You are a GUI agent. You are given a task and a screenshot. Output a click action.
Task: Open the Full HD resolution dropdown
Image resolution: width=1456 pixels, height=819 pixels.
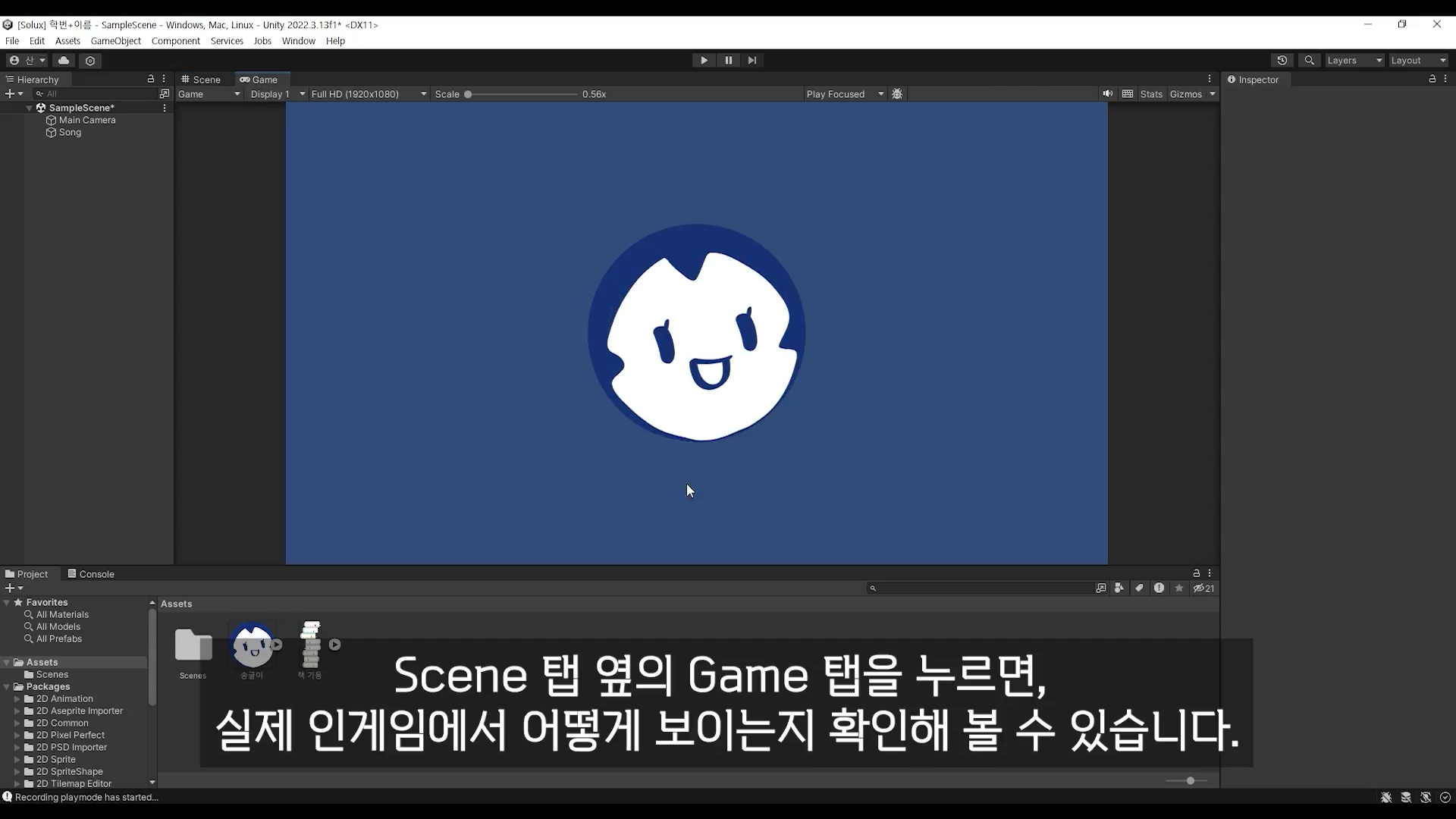369,94
